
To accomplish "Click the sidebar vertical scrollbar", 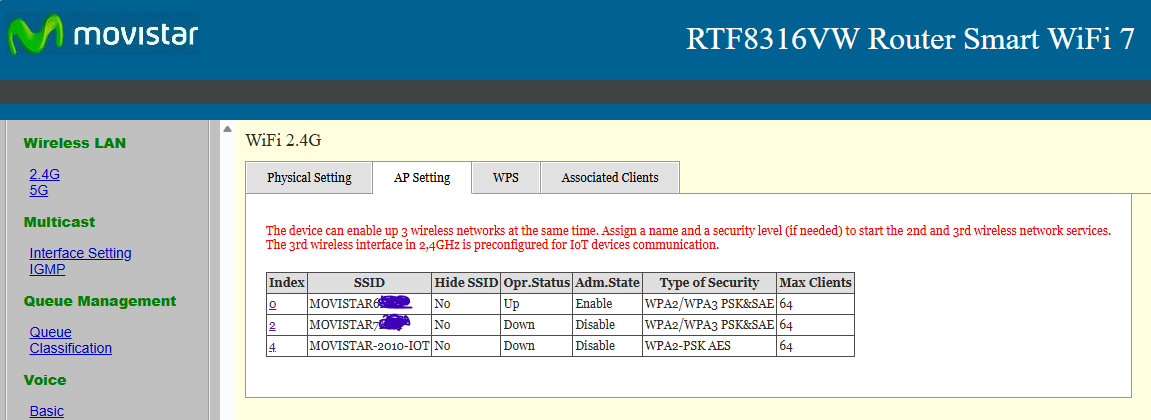I will [x=213, y=270].
